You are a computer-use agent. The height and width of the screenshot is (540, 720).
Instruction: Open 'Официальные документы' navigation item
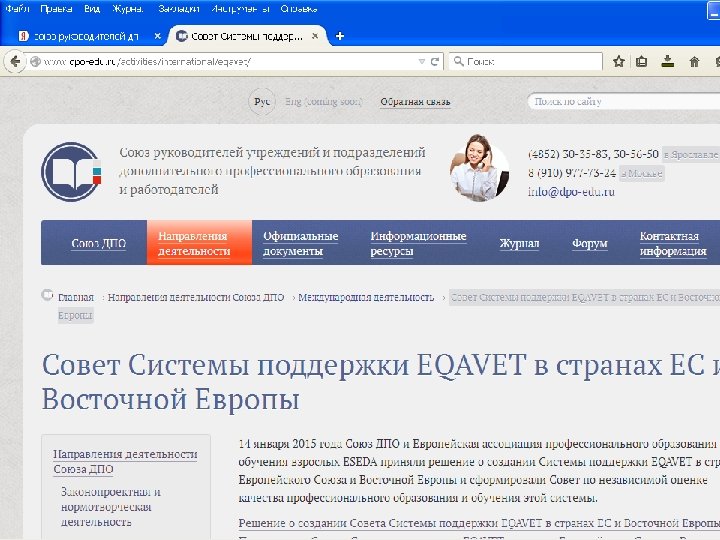coord(300,243)
